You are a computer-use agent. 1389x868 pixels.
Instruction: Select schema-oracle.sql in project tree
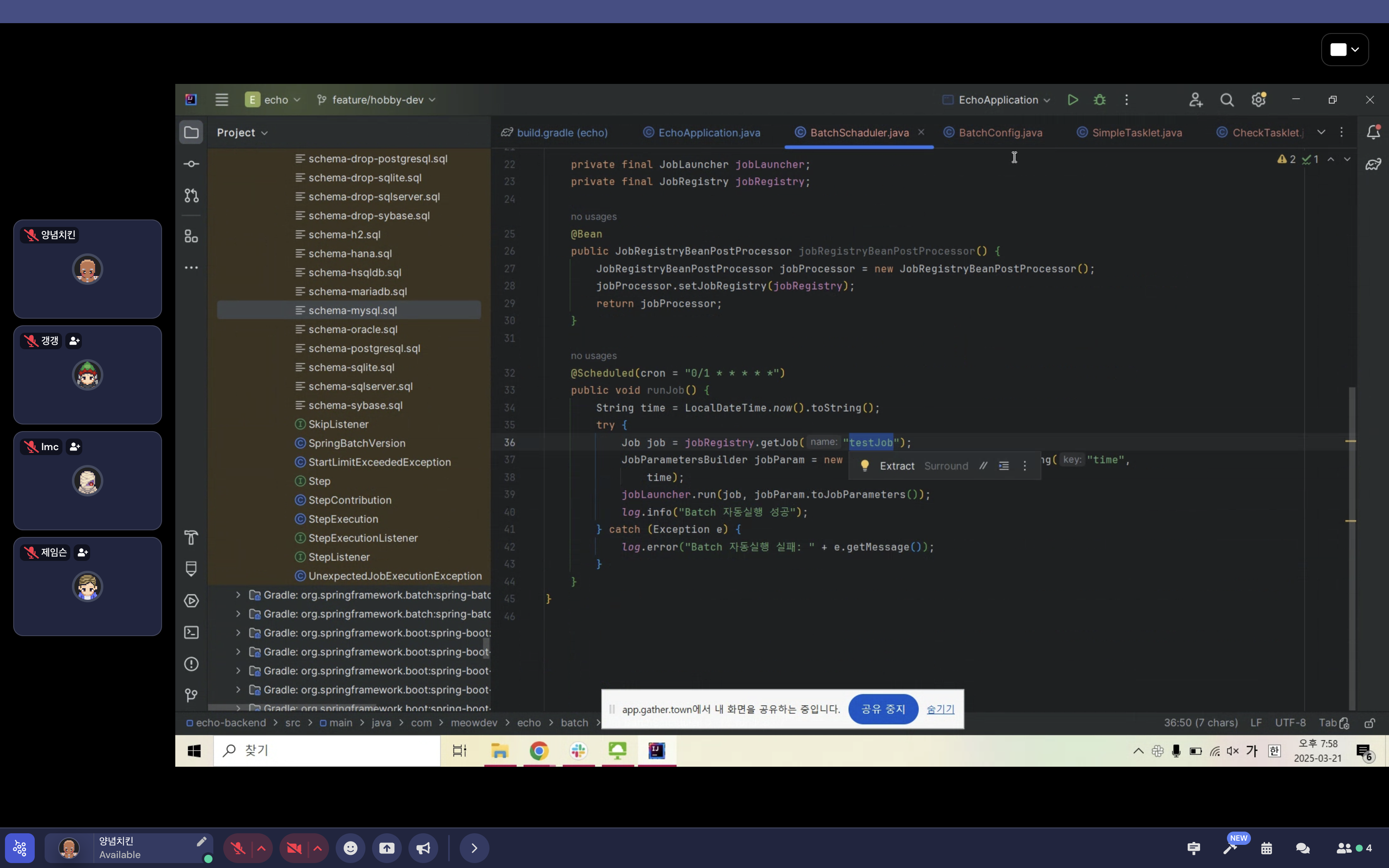click(x=352, y=329)
